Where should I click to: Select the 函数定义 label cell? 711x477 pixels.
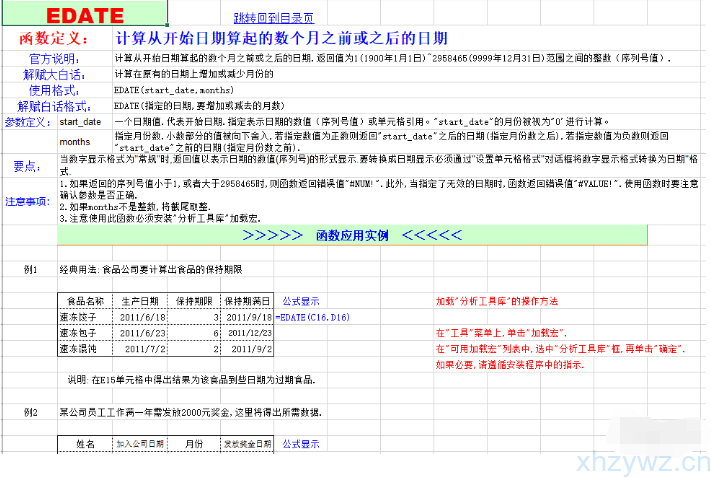pyautogui.click(x=56, y=38)
